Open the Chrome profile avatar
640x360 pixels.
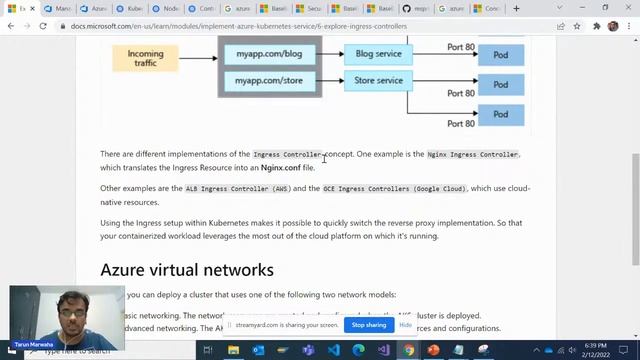point(613,26)
